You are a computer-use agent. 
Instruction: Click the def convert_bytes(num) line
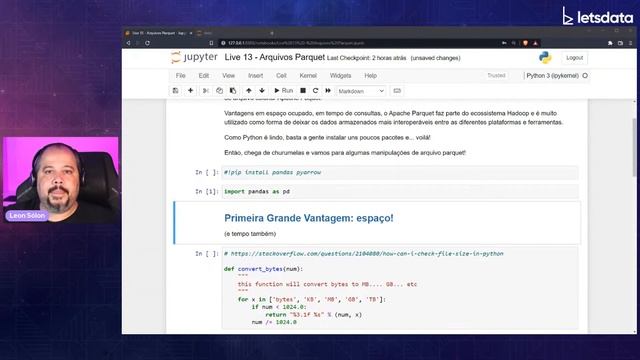pyautogui.click(x=264, y=269)
